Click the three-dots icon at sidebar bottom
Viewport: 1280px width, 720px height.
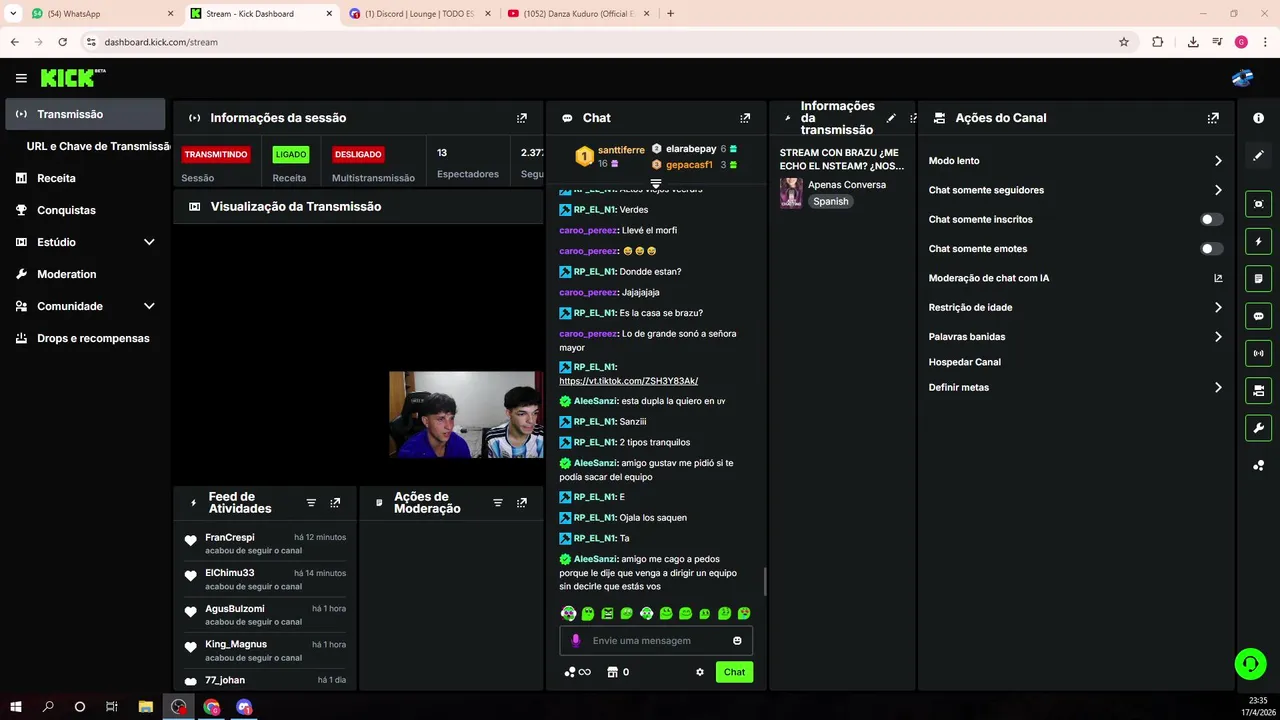[x=1258, y=466]
